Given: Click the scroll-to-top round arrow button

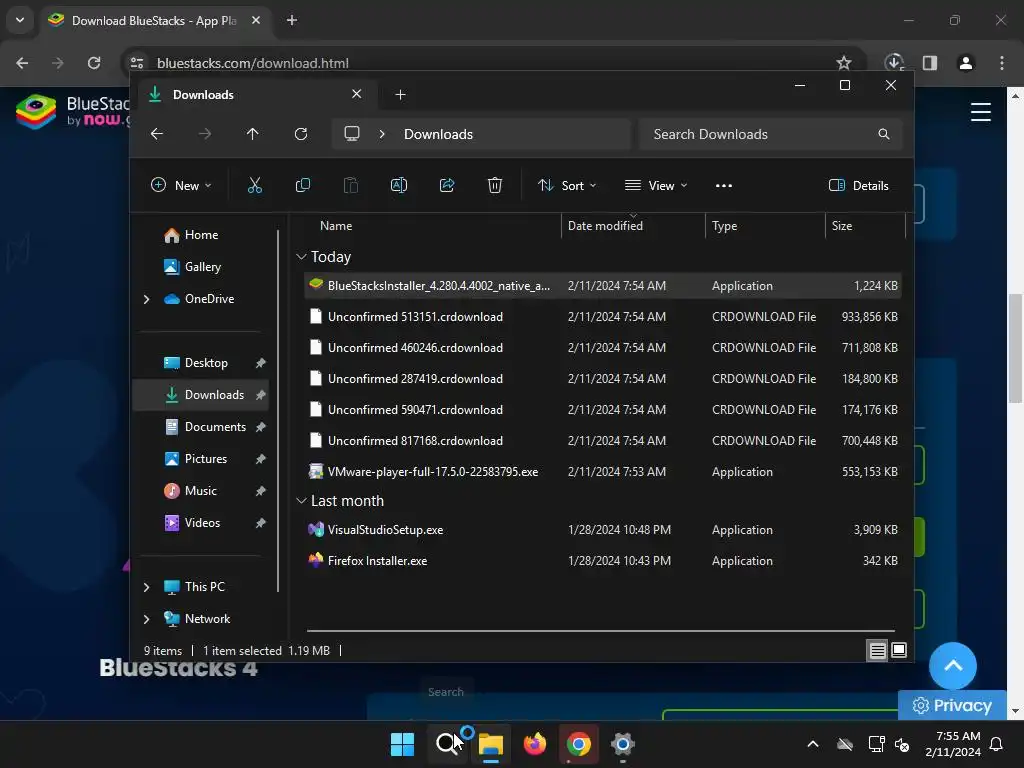Looking at the screenshot, I should click(953, 666).
